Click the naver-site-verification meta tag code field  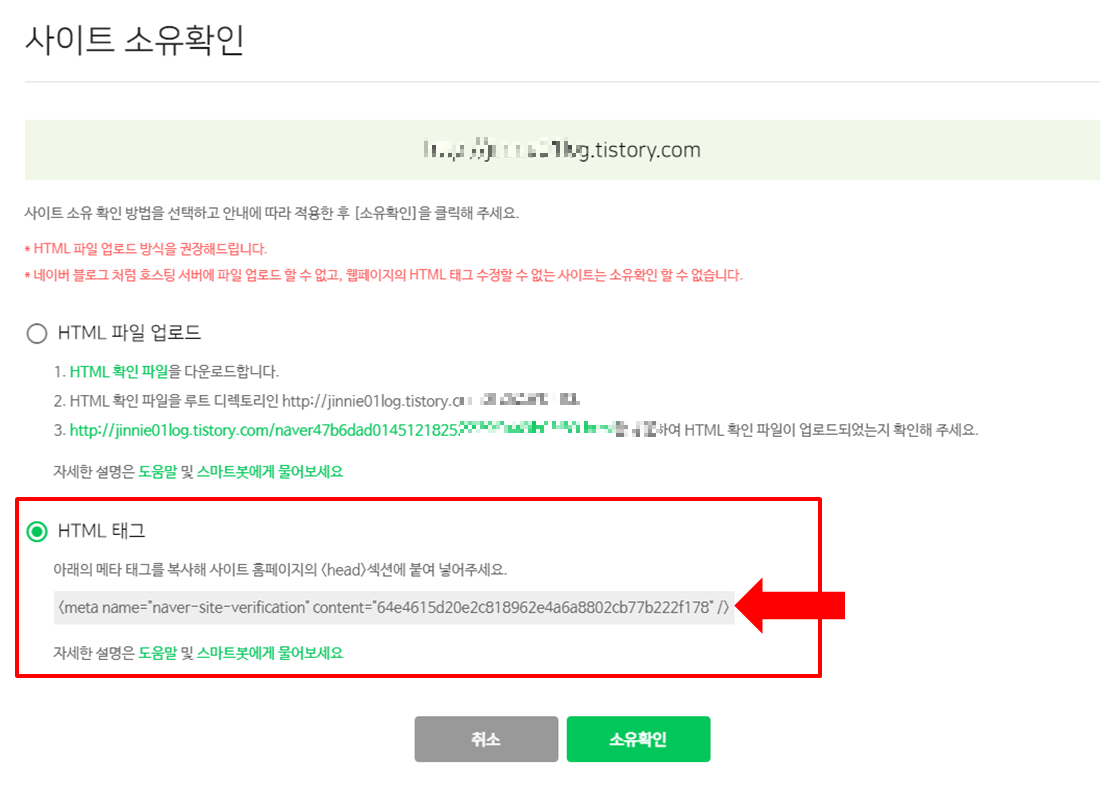pyautogui.click(x=394, y=608)
